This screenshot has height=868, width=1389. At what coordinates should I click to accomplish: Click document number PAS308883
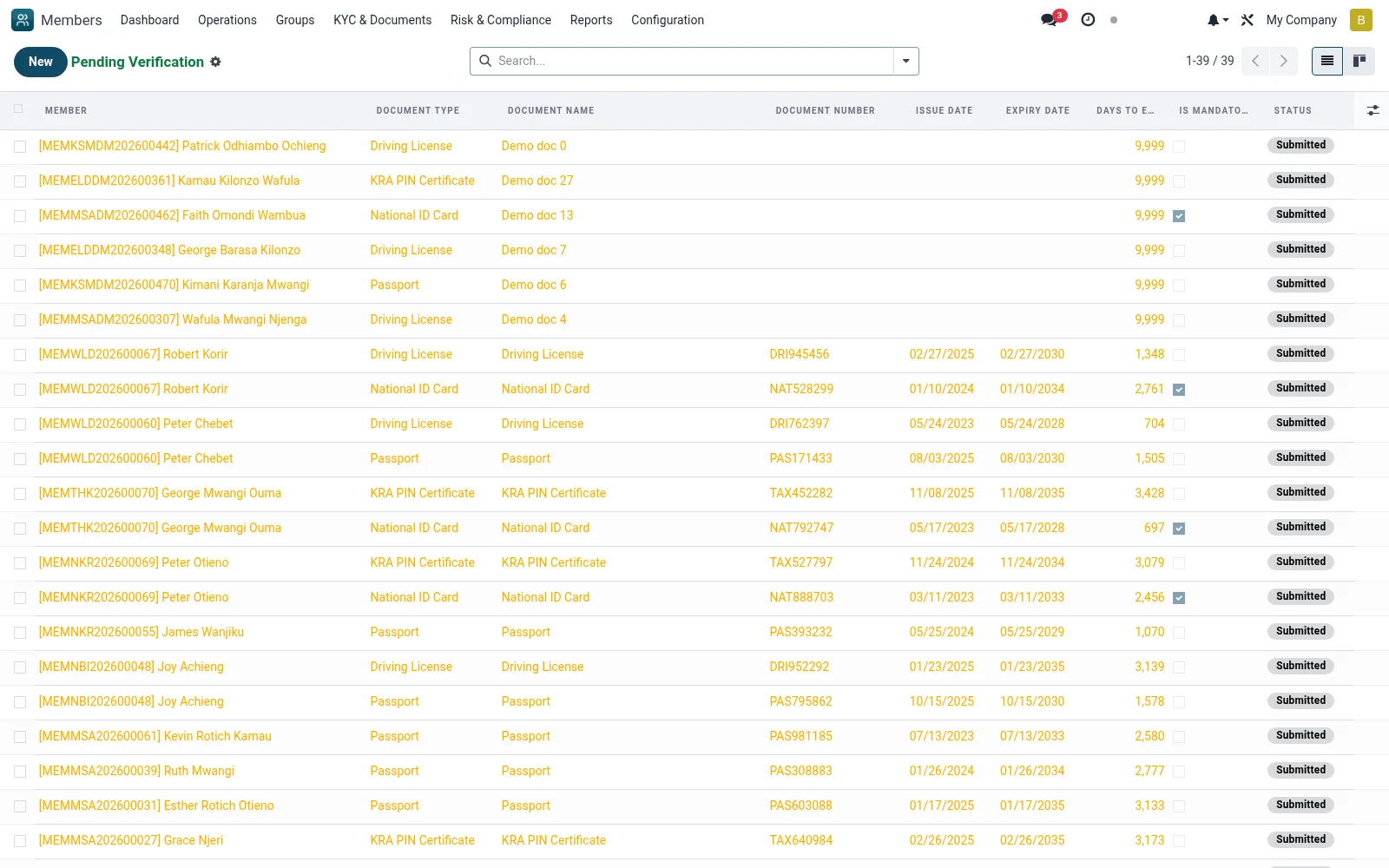point(800,771)
